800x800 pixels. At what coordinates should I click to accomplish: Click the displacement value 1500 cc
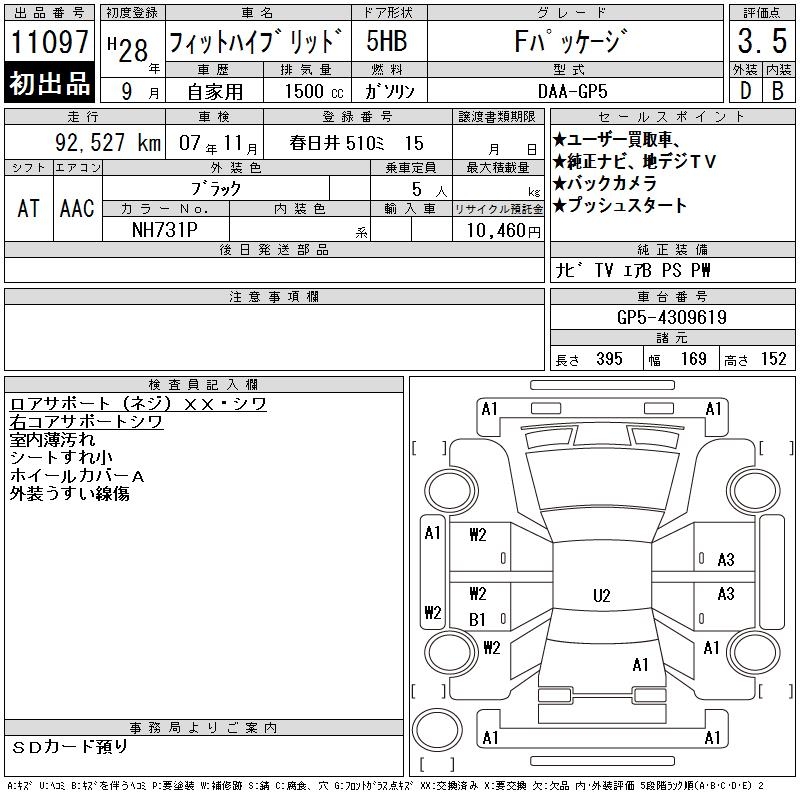(314, 92)
